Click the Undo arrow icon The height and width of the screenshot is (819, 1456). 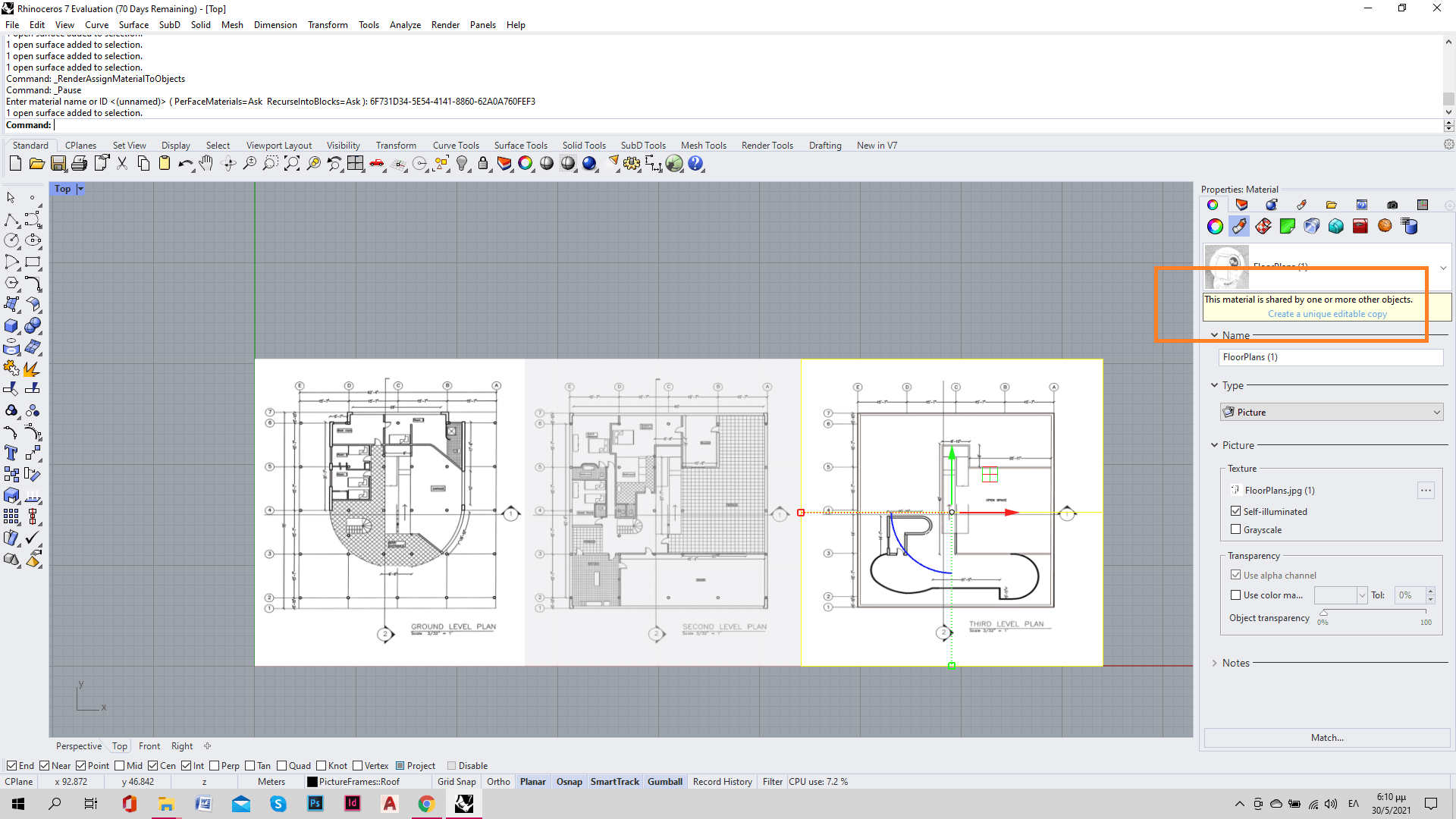tap(185, 163)
